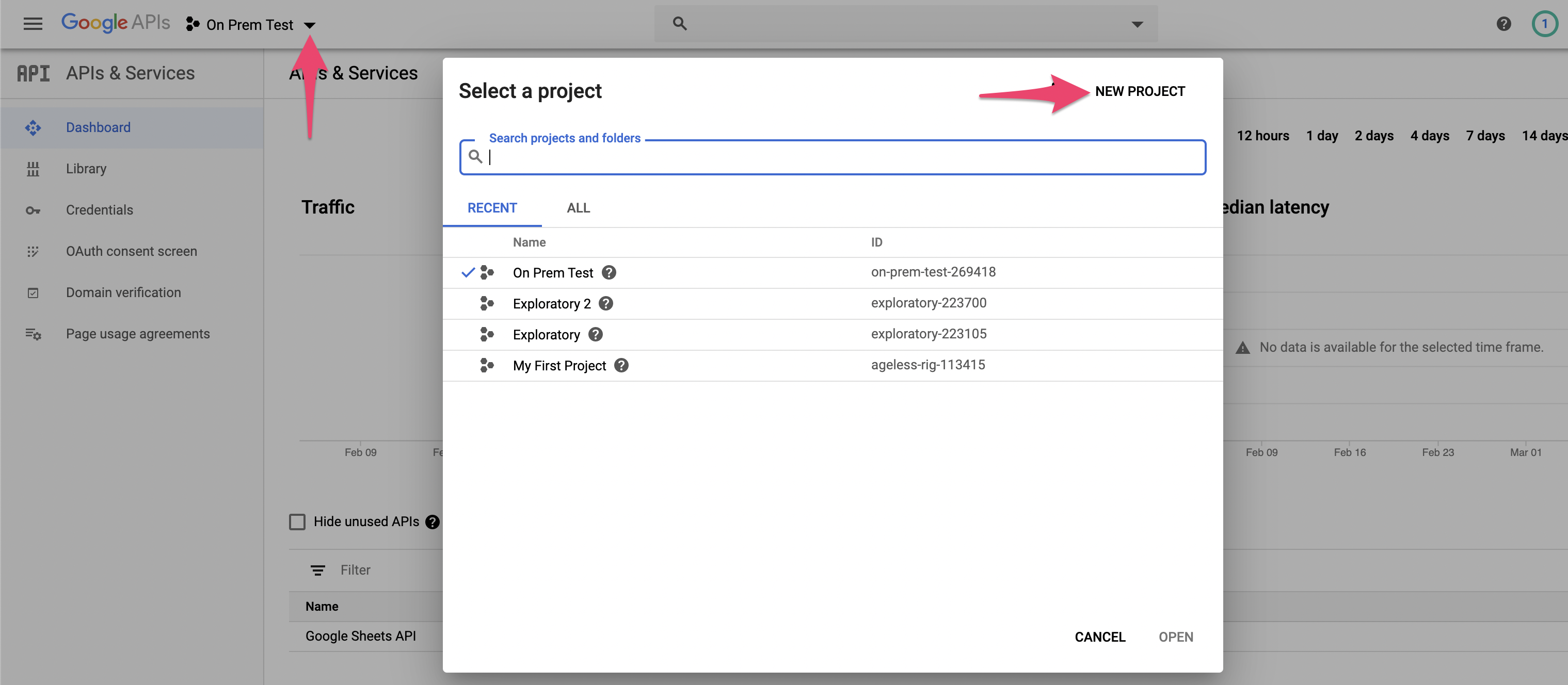Click help icon beside On Prem Test project
Screen dimensions: 1568x685
(x=609, y=272)
